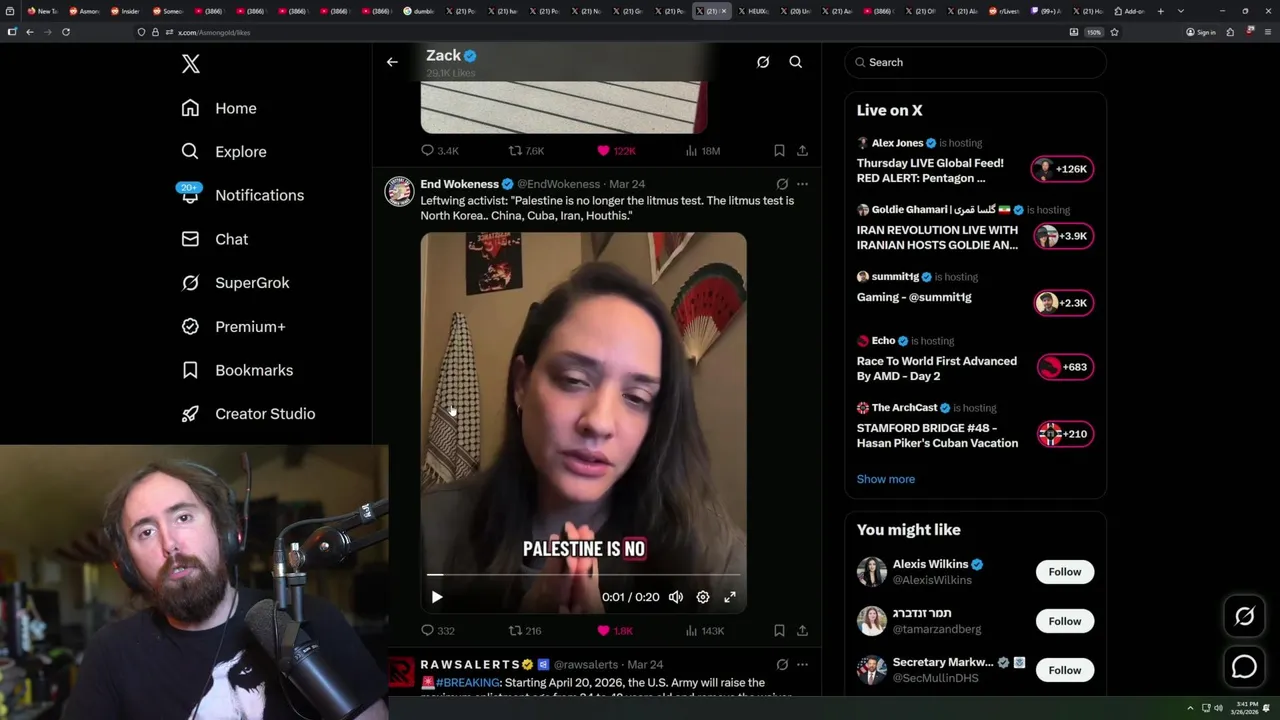Open a new browser tab

coord(1160,11)
